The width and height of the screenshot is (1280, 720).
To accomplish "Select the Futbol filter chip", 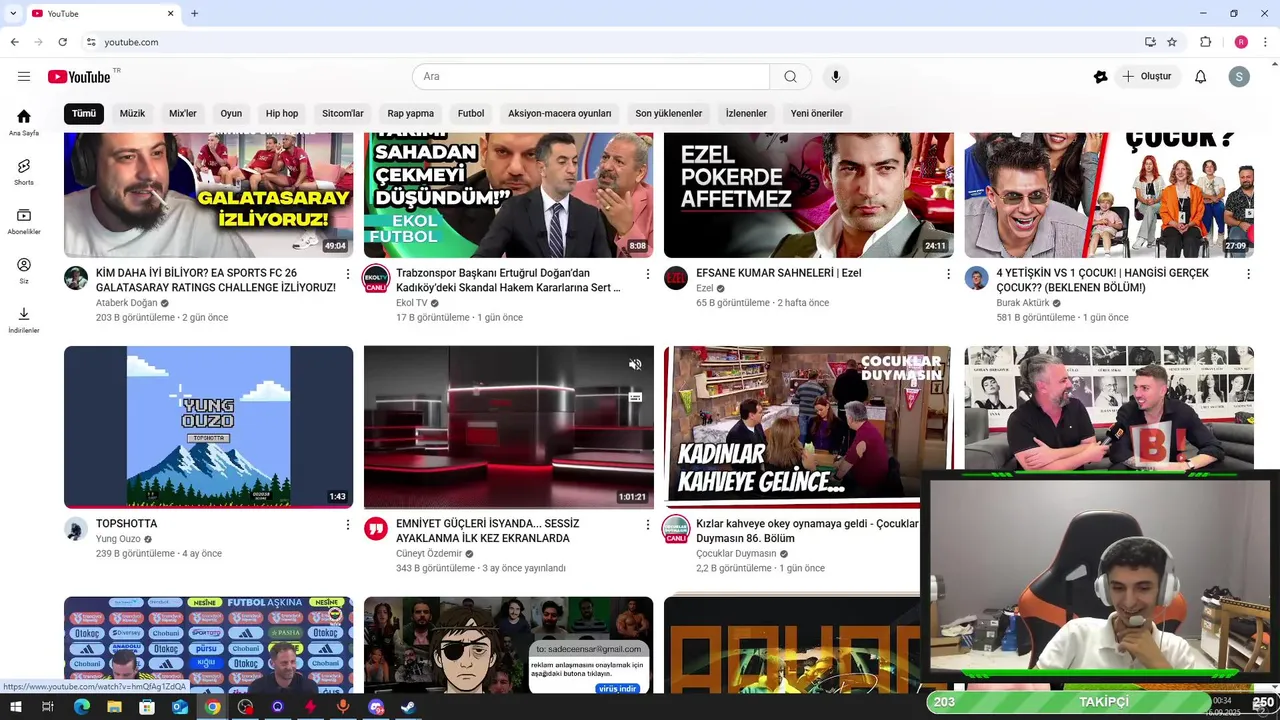I will 471,114.
